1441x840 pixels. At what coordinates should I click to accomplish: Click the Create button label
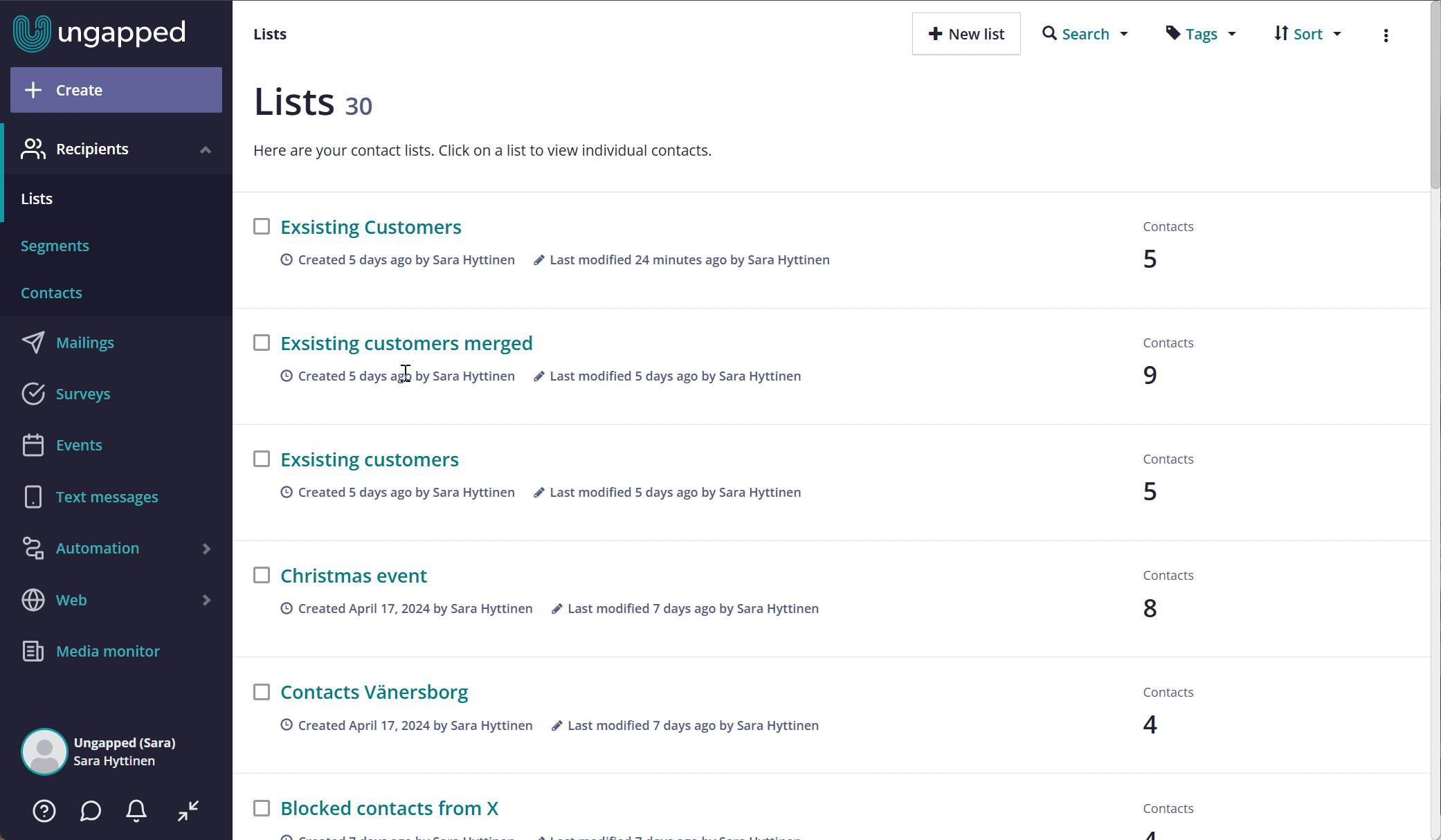coord(79,90)
